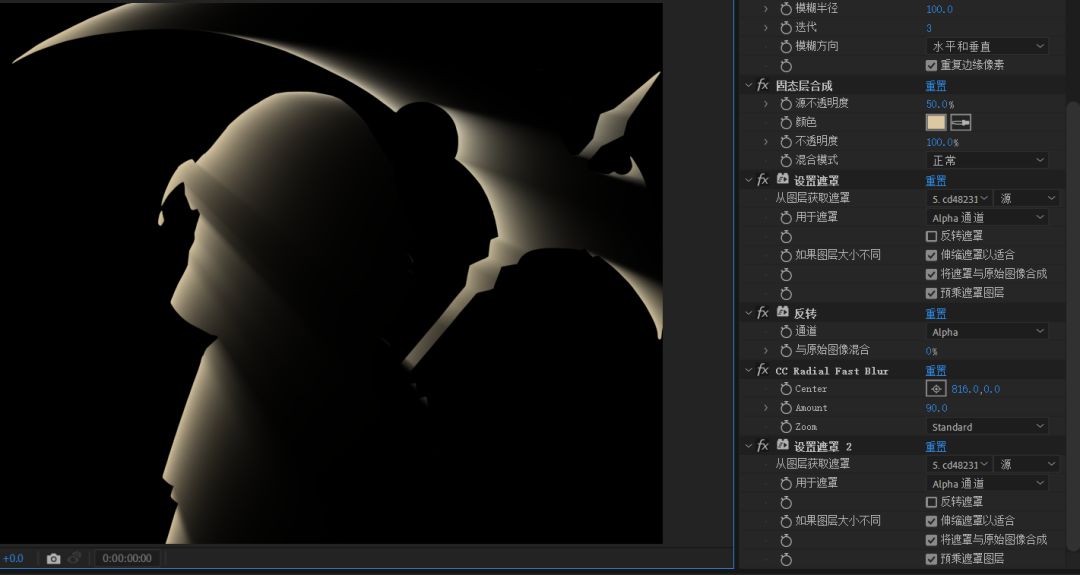Screen dimensions: 1080x575
Task: Open the Zoom dropdown set to Standard
Action: pos(986,427)
